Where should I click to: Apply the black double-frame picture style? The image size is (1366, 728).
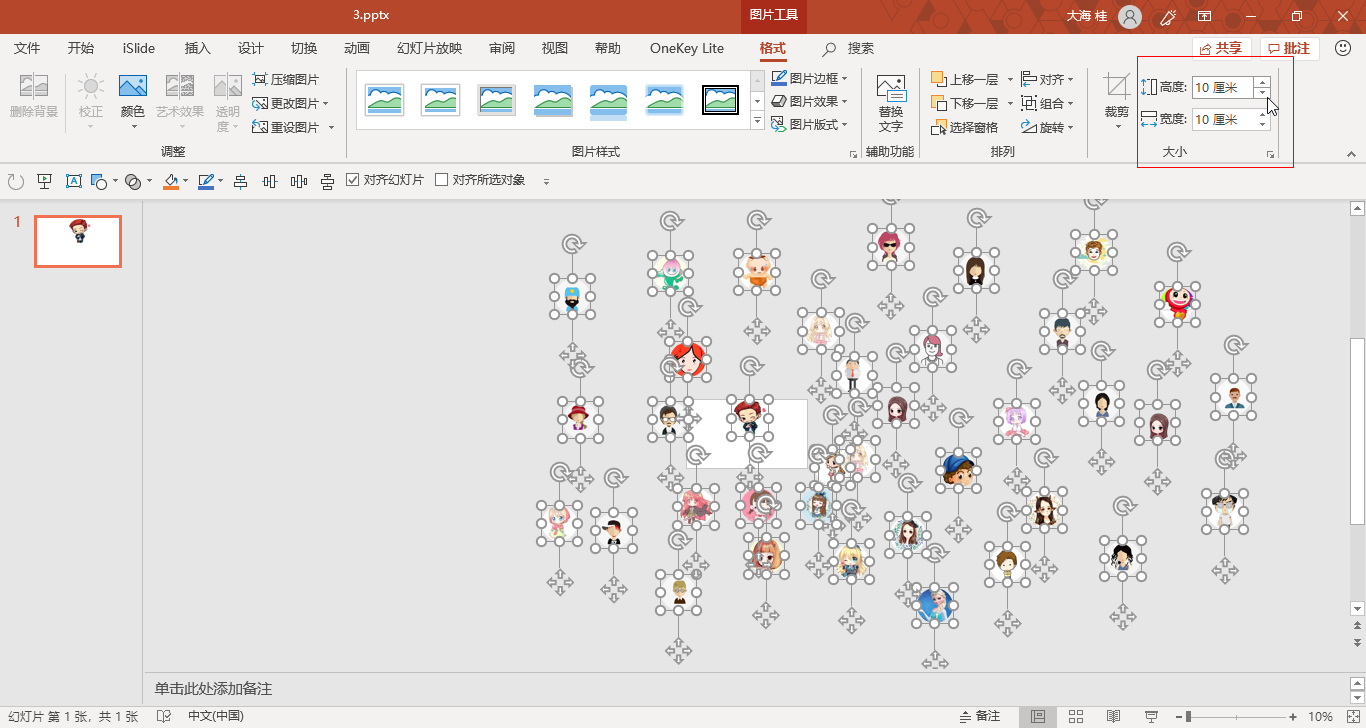click(x=720, y=100)
